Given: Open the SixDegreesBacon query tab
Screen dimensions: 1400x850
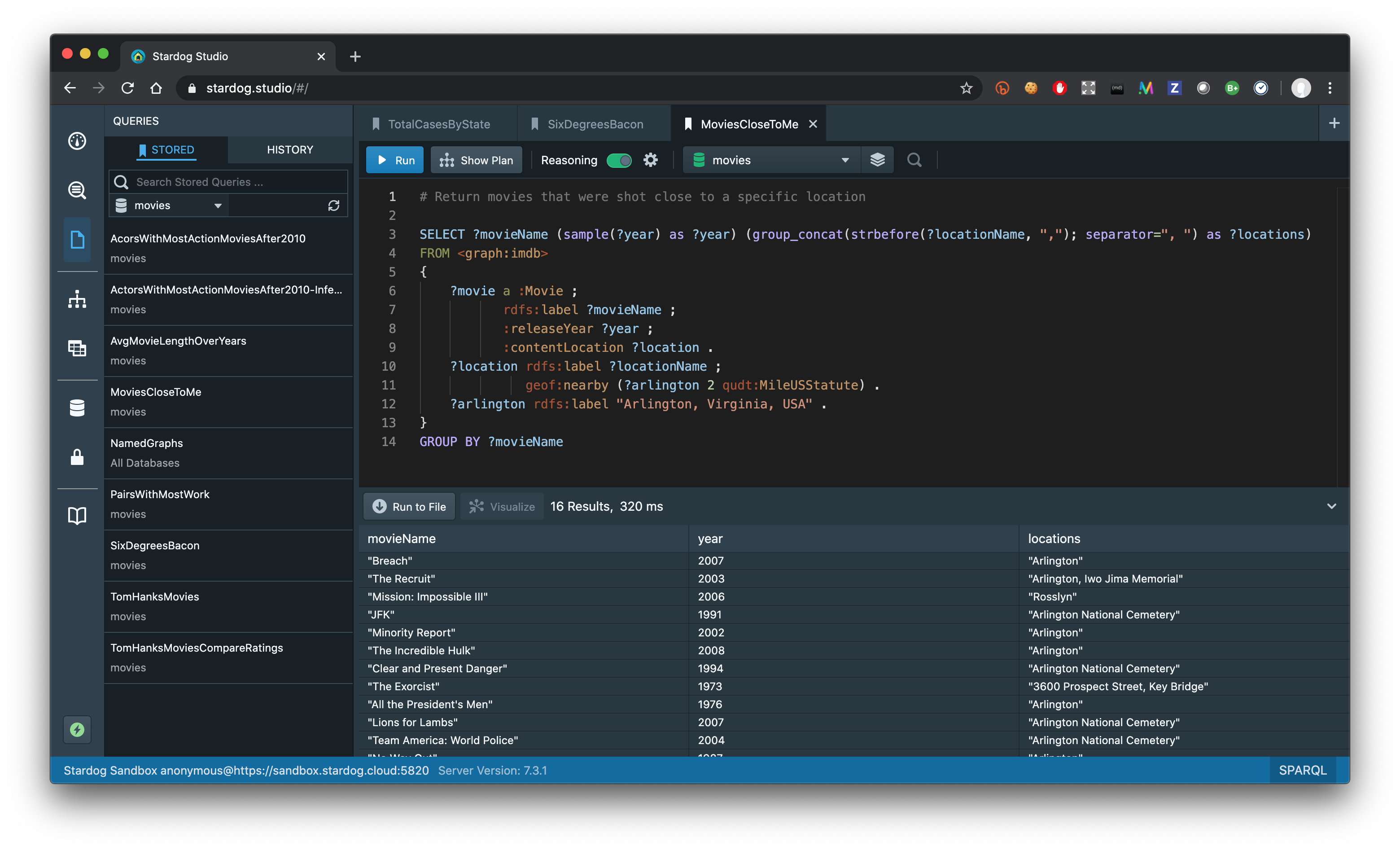Looking at the screenshot, I should [x=594, y=123].
